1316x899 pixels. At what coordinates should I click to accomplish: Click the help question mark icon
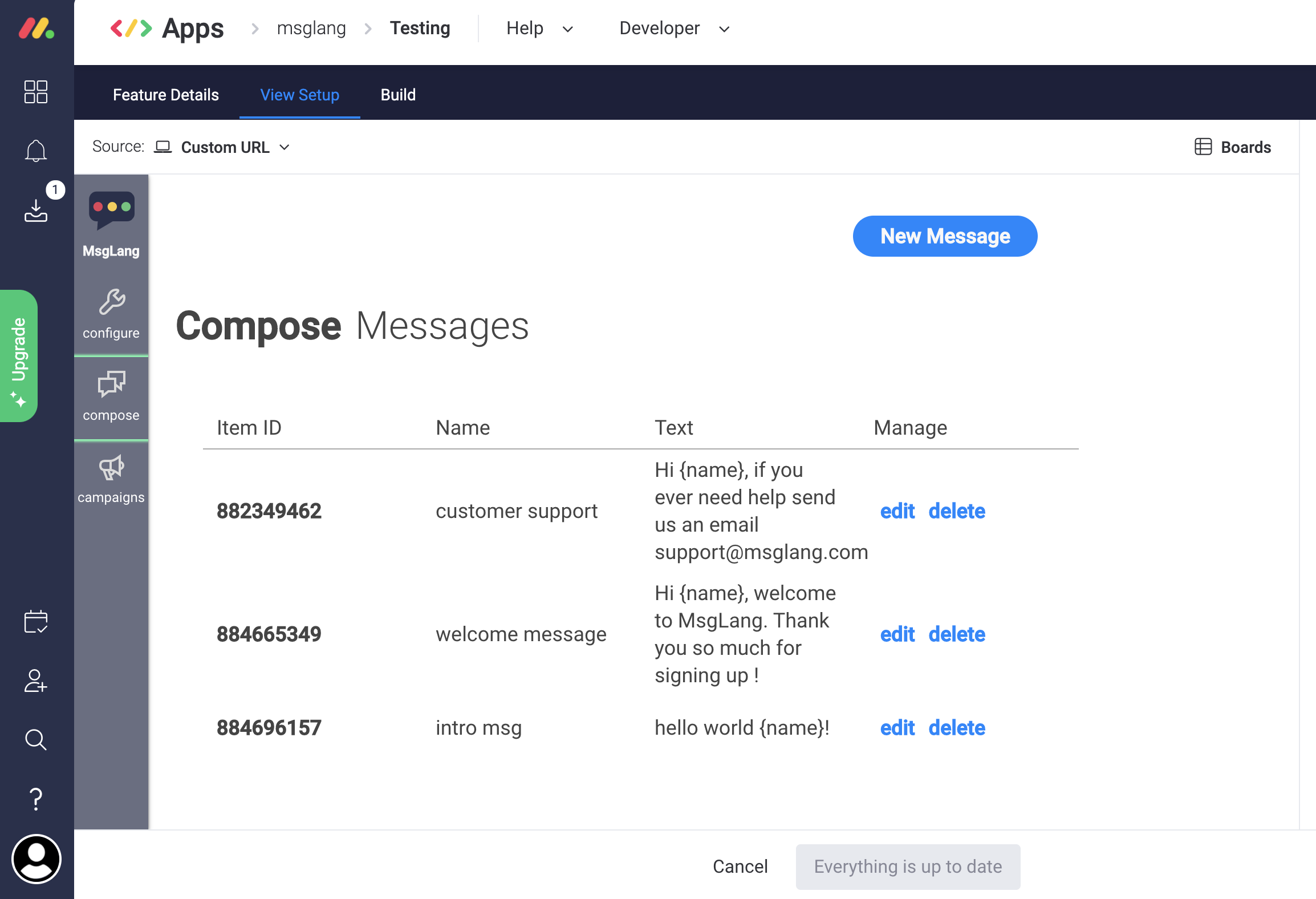click(36, 799)
